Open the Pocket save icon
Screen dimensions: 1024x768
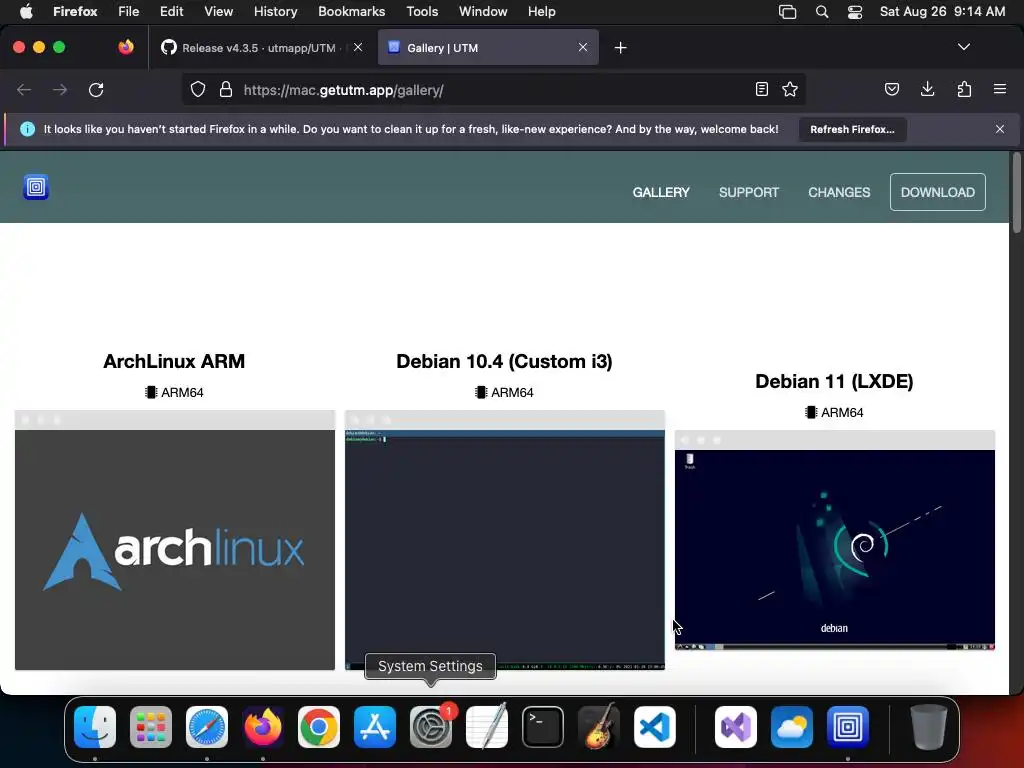(892, 89)
